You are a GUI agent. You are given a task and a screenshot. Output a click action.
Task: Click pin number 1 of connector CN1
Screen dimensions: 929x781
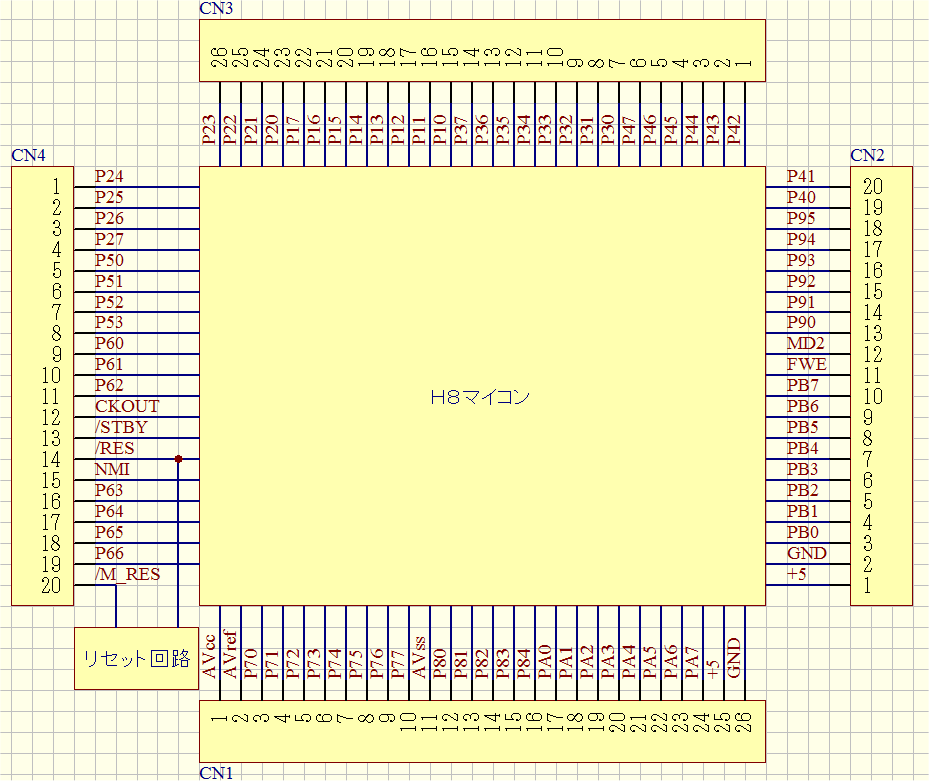pyautogui.click(x=219, y=718)
